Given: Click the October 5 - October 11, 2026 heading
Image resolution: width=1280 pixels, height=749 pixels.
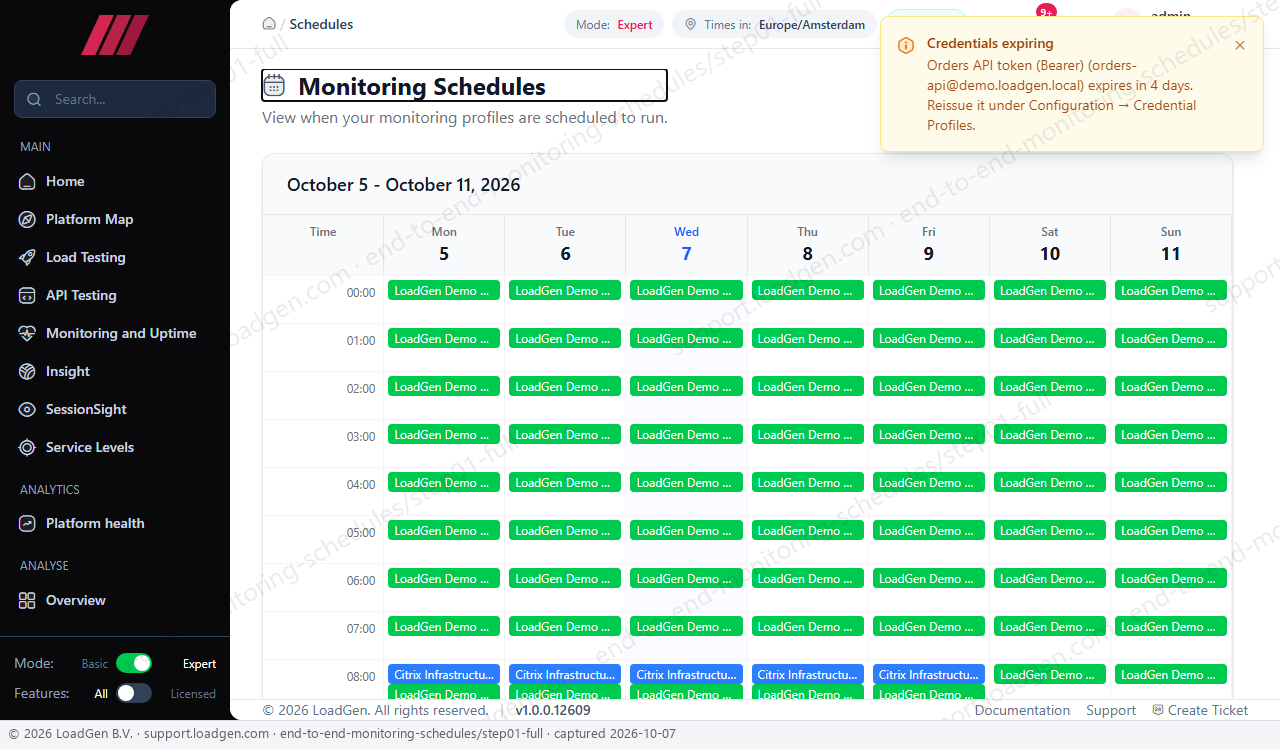Looking at the screenshot, I should point(404,184).
